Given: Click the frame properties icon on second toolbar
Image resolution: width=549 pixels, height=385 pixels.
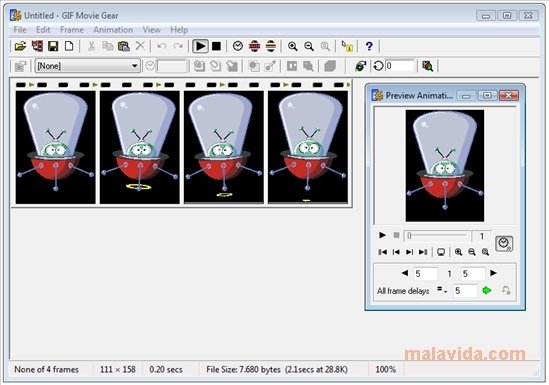Looking at the screenshot, I should point(20,66).
